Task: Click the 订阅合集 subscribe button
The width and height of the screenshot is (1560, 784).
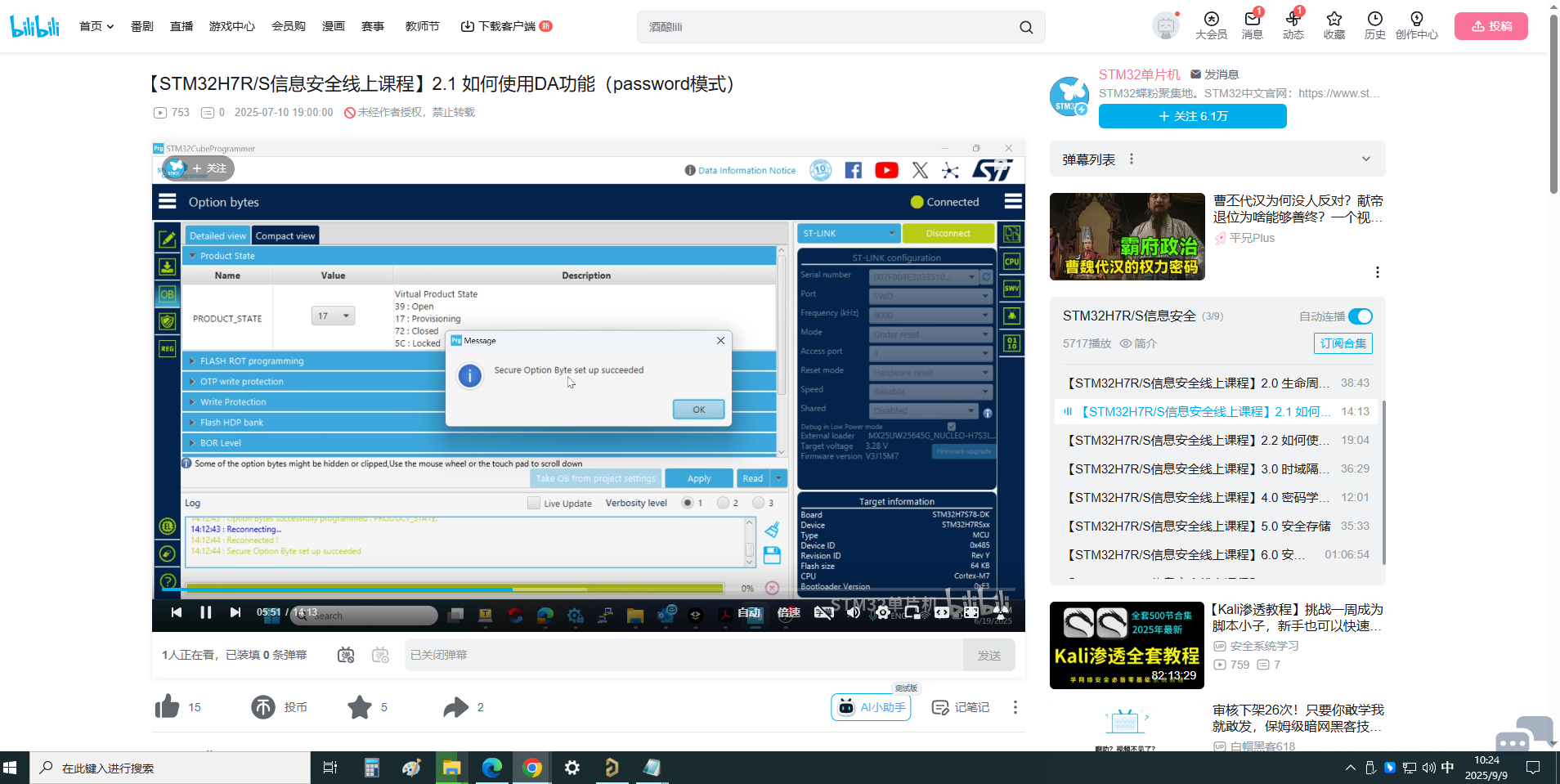Action: pos(1343,343)
